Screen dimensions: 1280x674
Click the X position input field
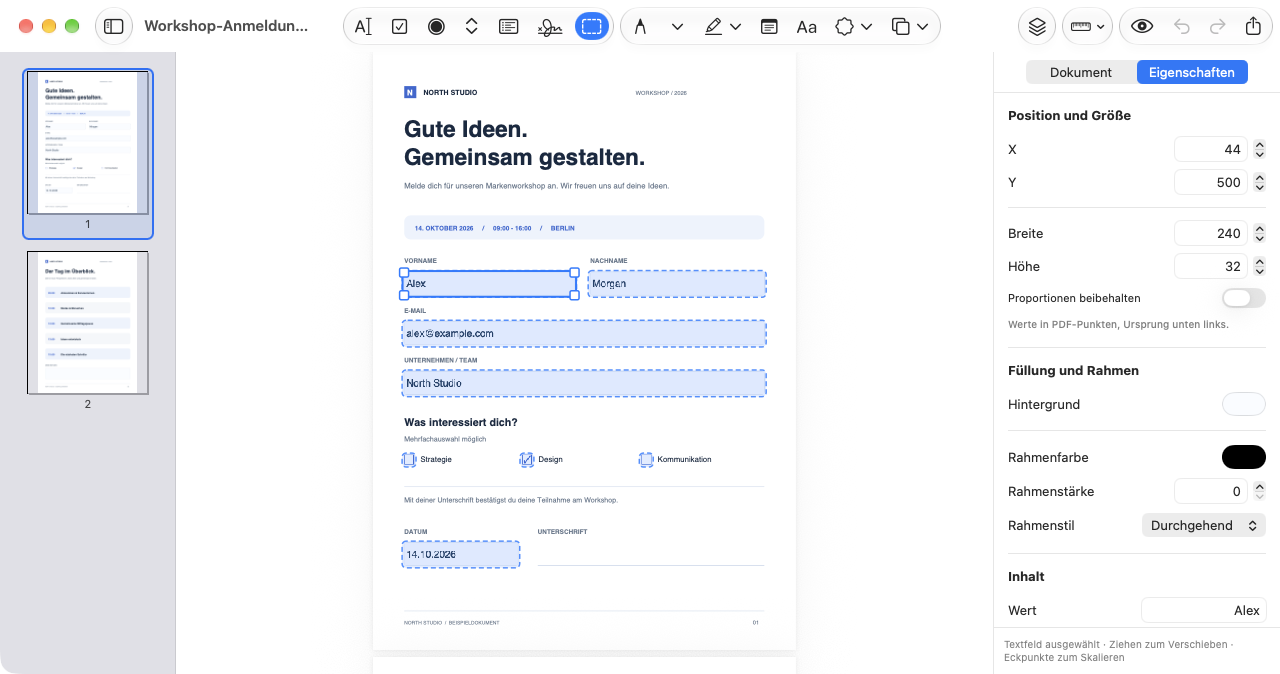pos(1210,149)
